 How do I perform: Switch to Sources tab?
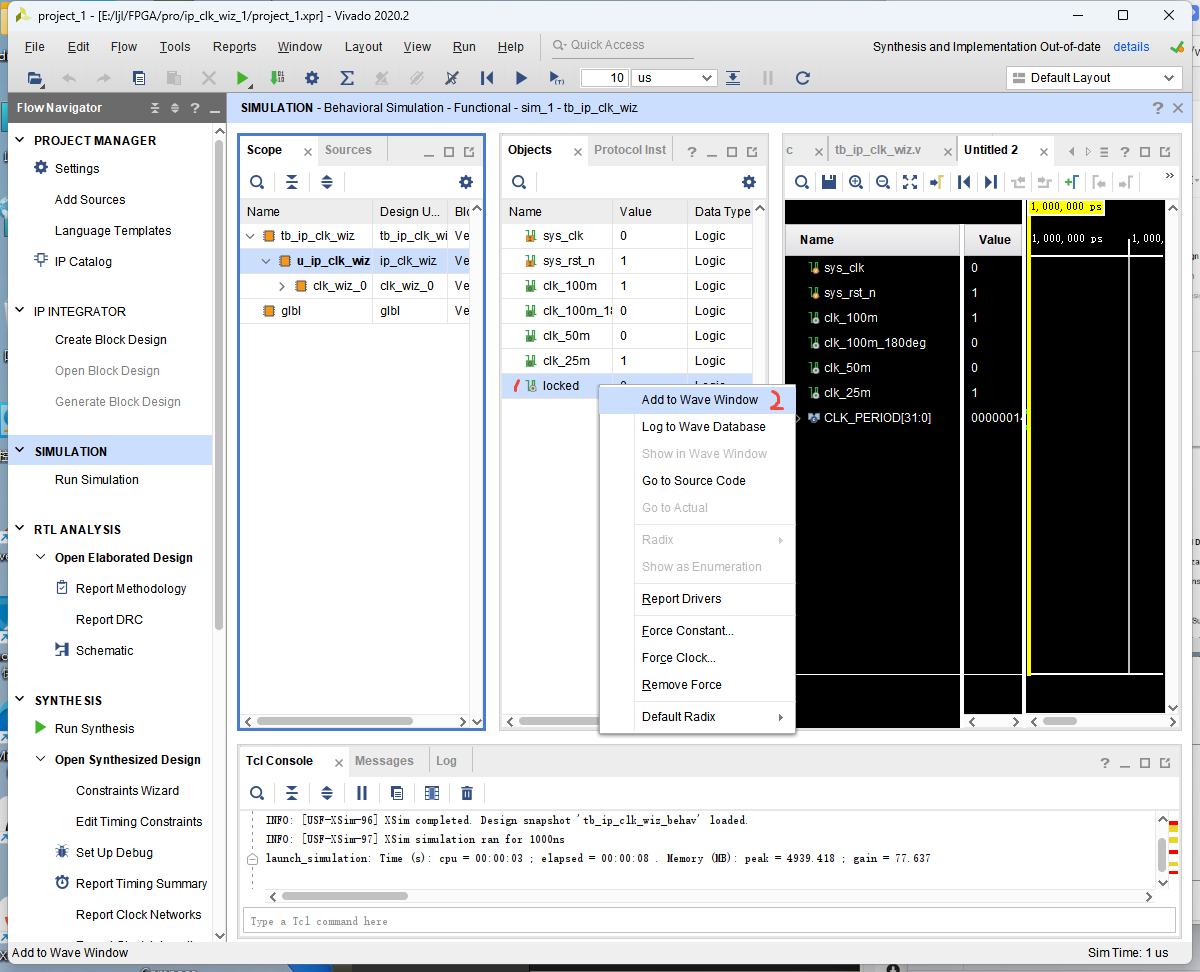coord(348,150)
